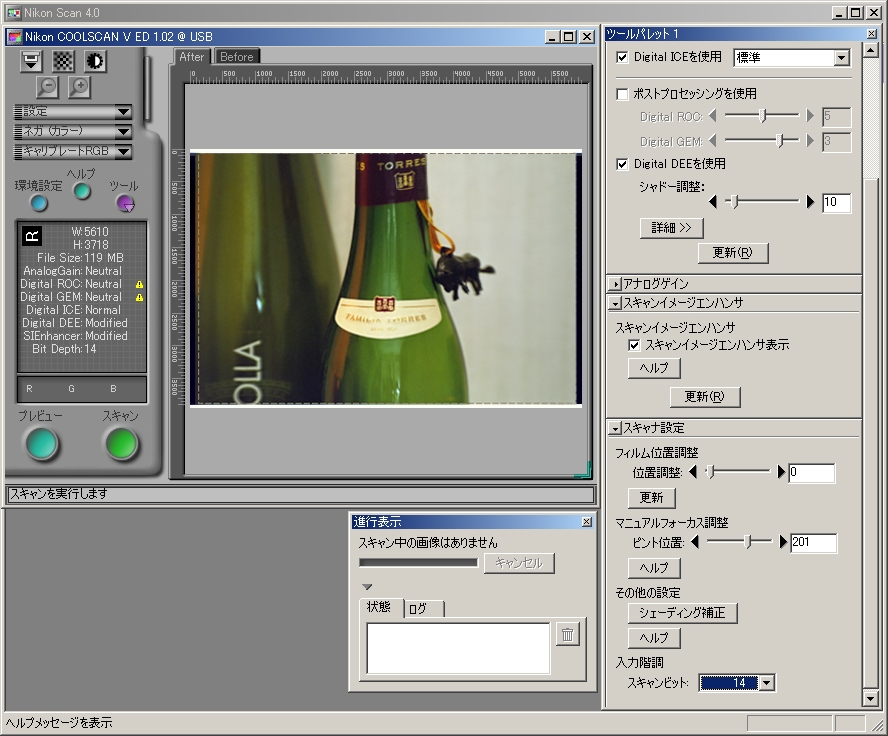Toggle スキャンイメージエンハンサ表示 checkbox
This screenshot has width=888, height=736.
coord(634,345)
